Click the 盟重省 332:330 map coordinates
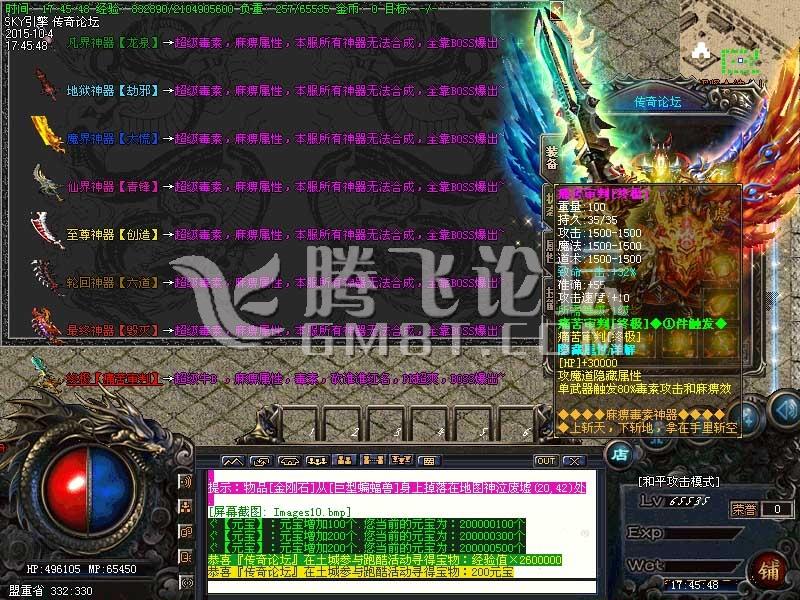 click(x=51, y=591)
